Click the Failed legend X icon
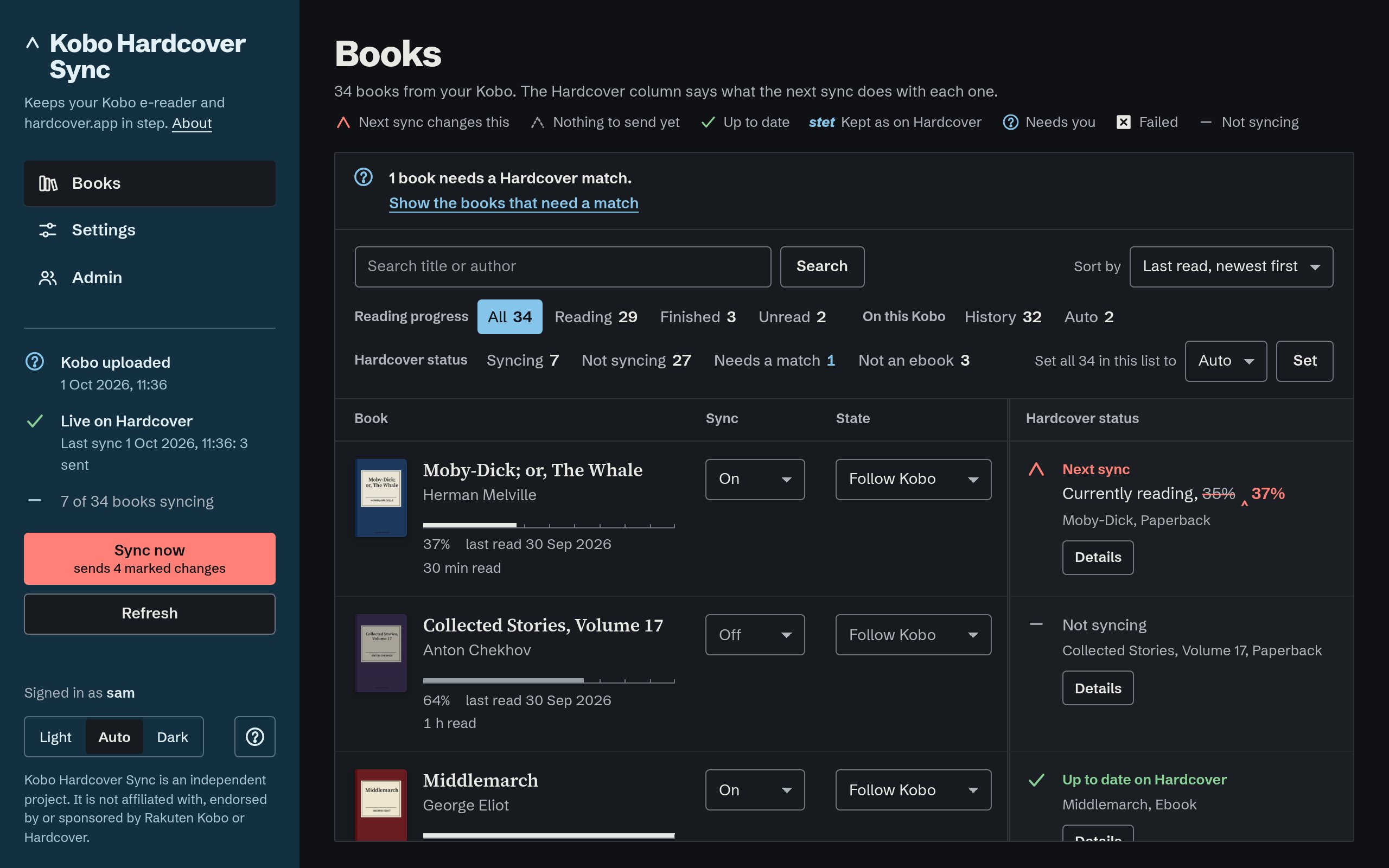The width and height of the screenshot is (1389, 868). [1123, 122]
